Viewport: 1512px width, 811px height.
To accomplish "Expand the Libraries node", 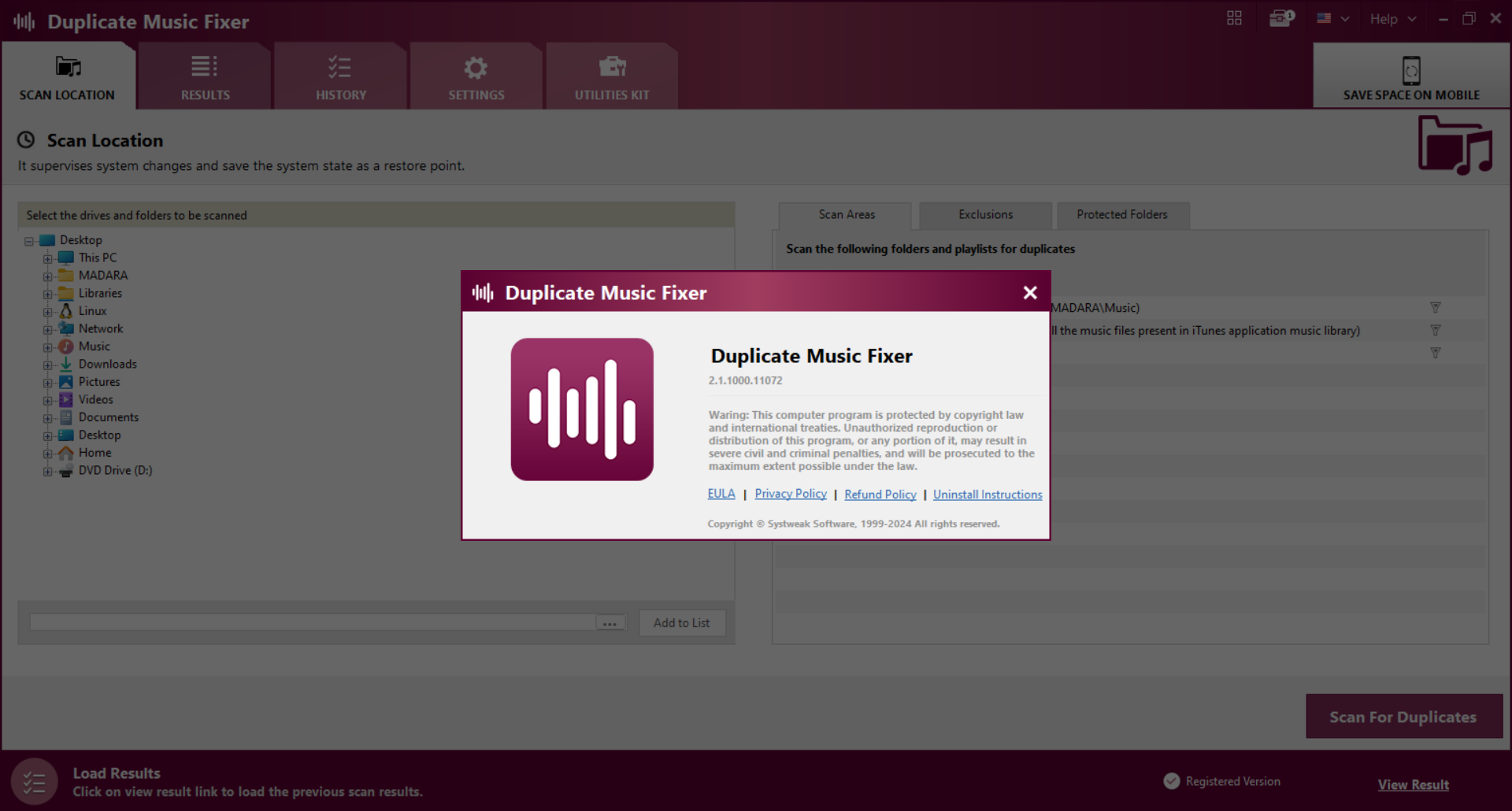I will coord(48,294).
